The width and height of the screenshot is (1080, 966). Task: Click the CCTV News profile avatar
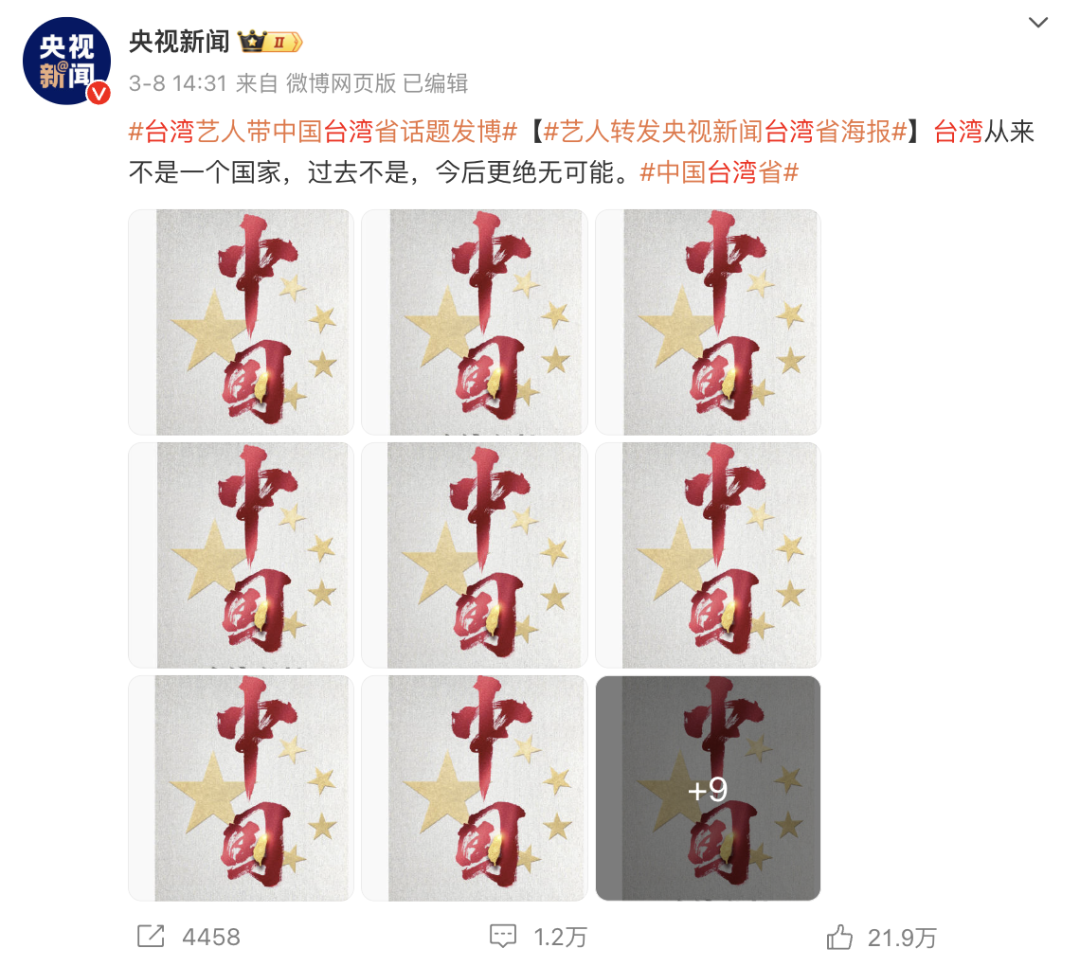point(67,61)
